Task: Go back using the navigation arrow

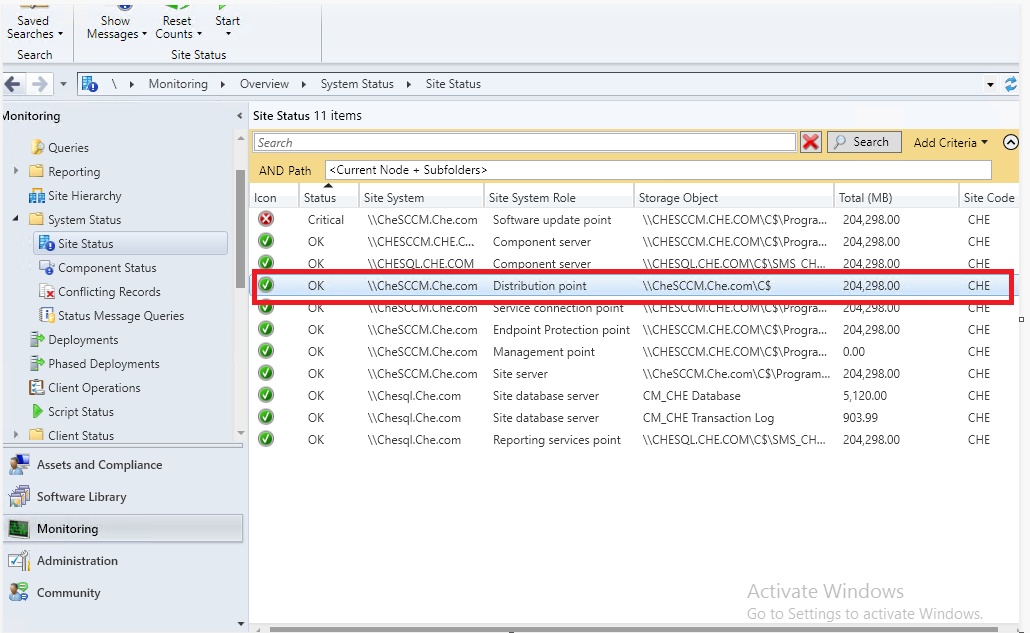Action: [12, 83]
